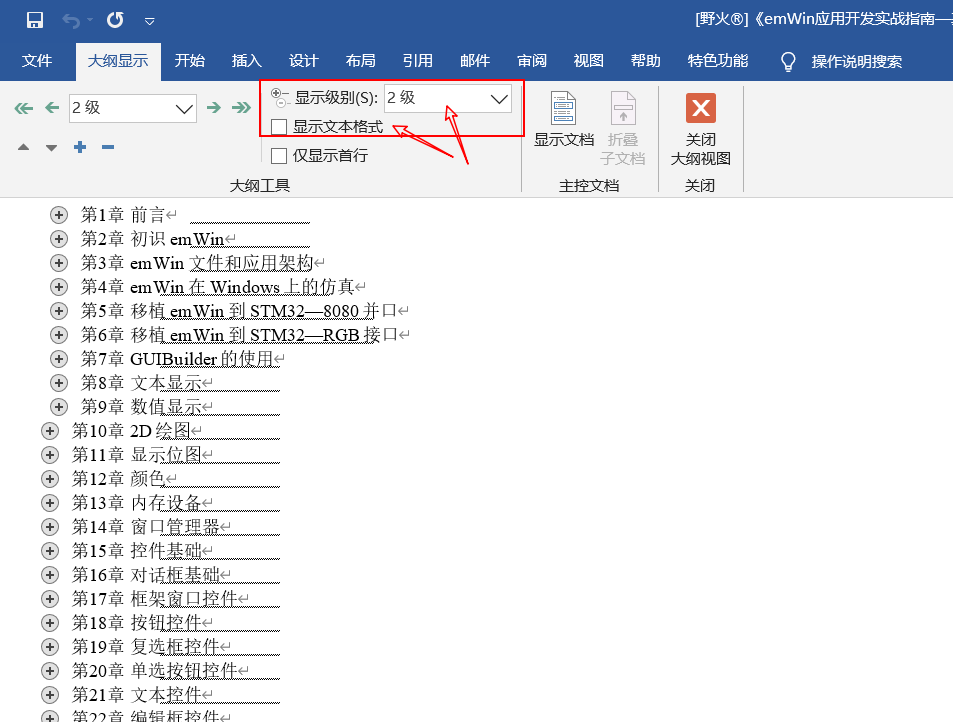Viewport: 953px width, 722px height.
Task: Click the Move Down triangle icon
Action: (51, 148)
